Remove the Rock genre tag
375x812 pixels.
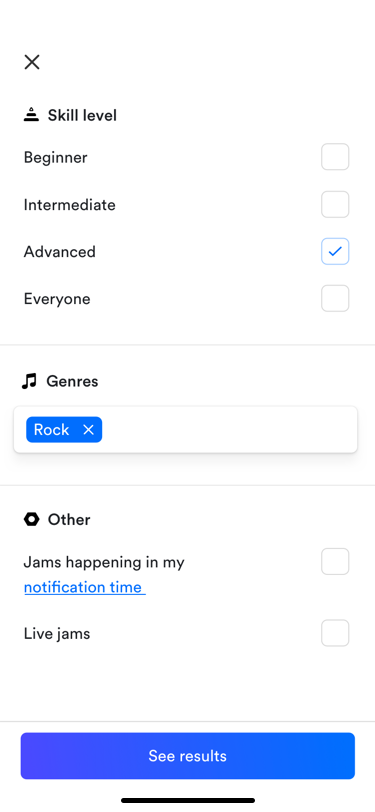pyautogui.click(x=89, y=429)
